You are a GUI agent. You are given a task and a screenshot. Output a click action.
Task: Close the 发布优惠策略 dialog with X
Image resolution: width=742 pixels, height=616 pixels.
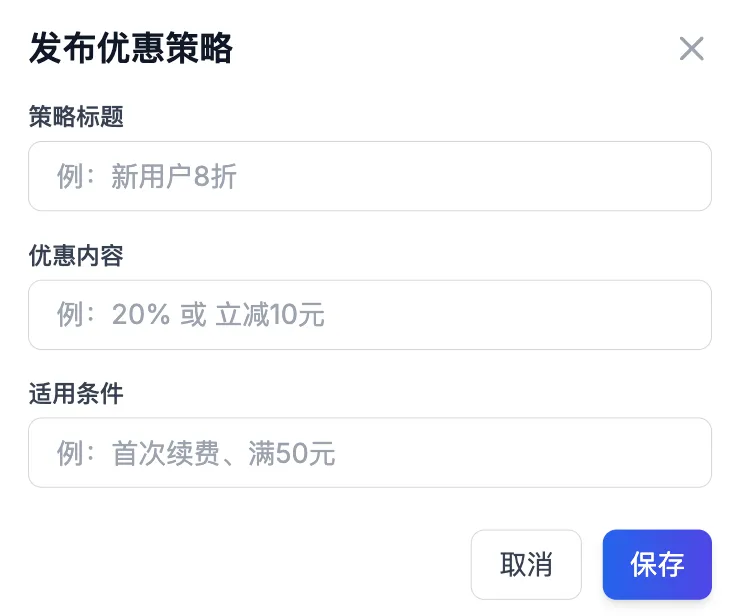click(691, 49)
